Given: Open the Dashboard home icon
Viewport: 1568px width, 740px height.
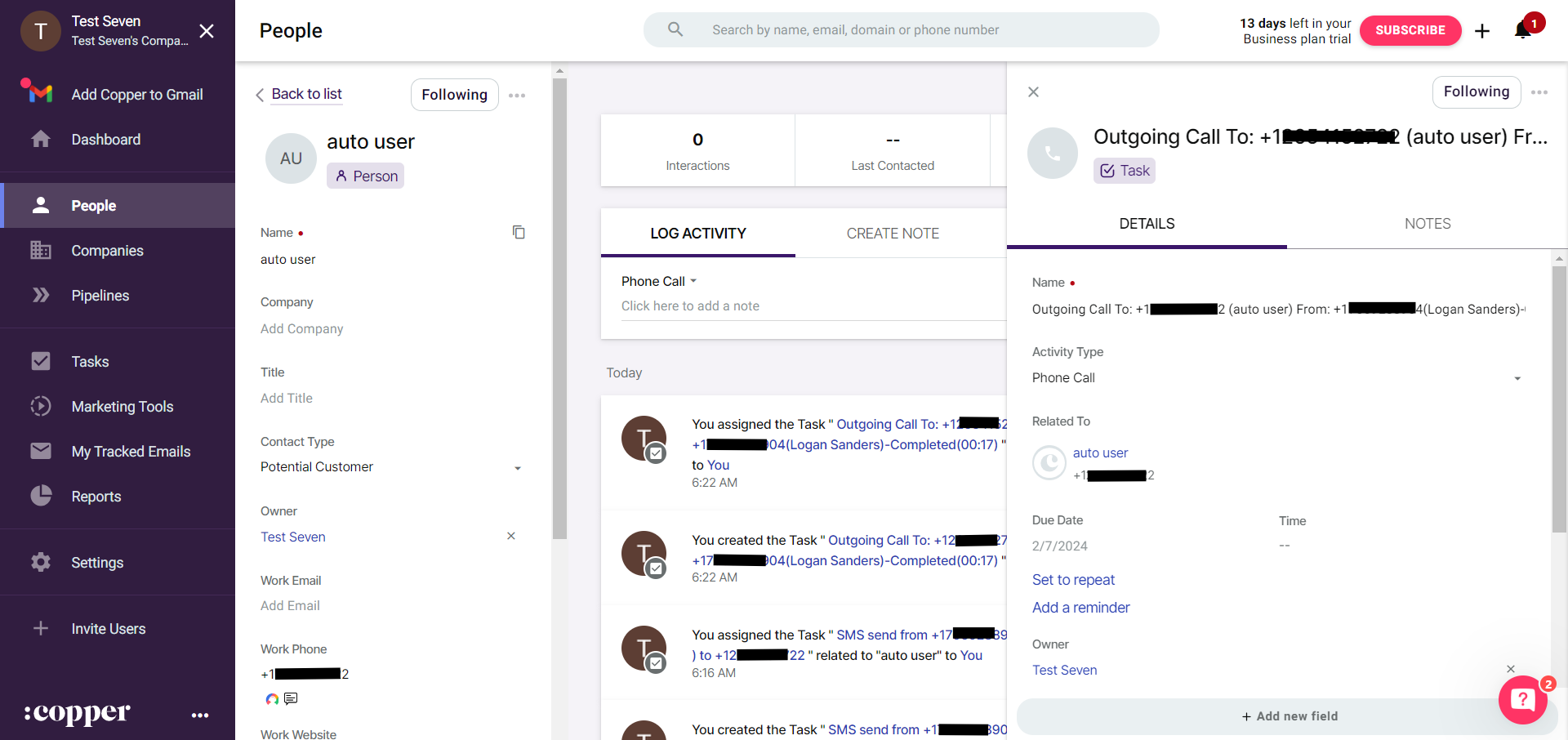Looking at the screenshot, I should tap(41, 139).
